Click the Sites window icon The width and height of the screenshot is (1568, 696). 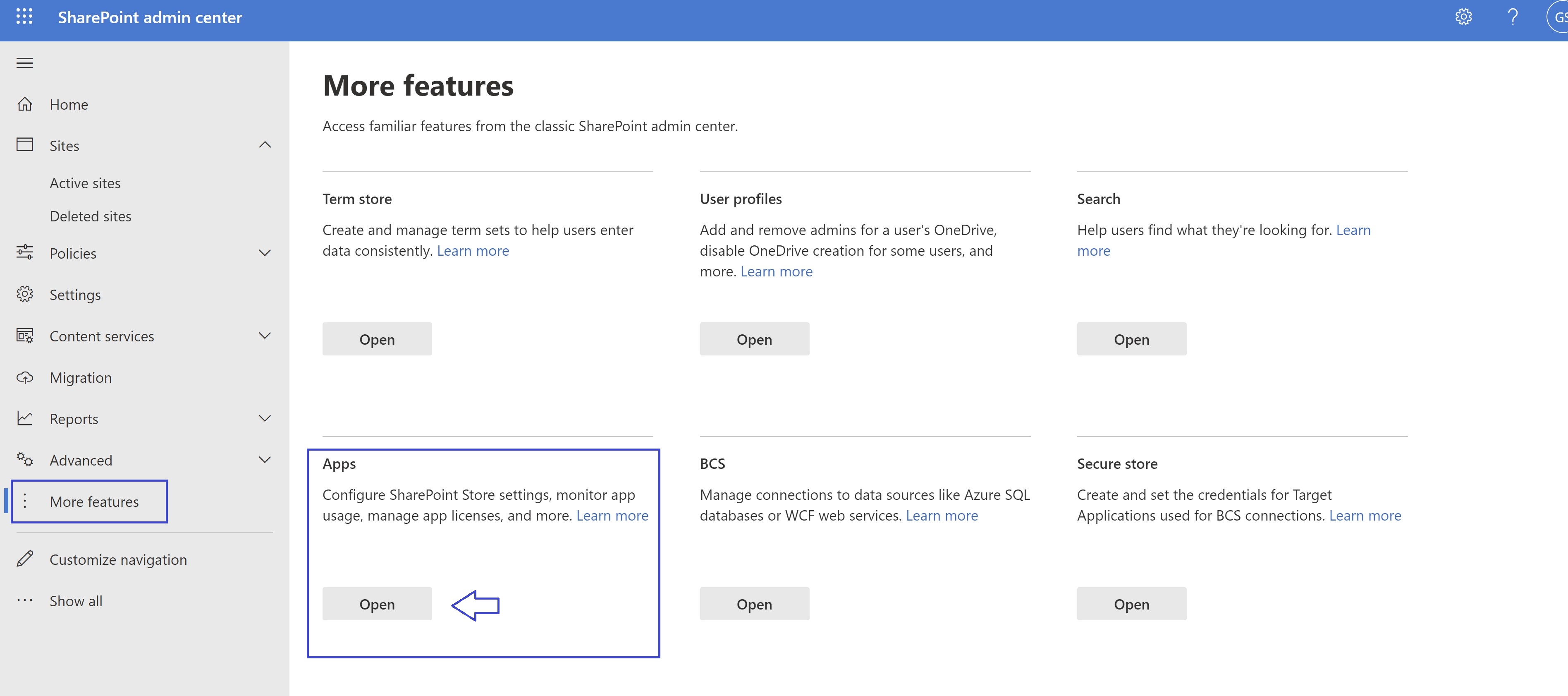coord(24,145)
